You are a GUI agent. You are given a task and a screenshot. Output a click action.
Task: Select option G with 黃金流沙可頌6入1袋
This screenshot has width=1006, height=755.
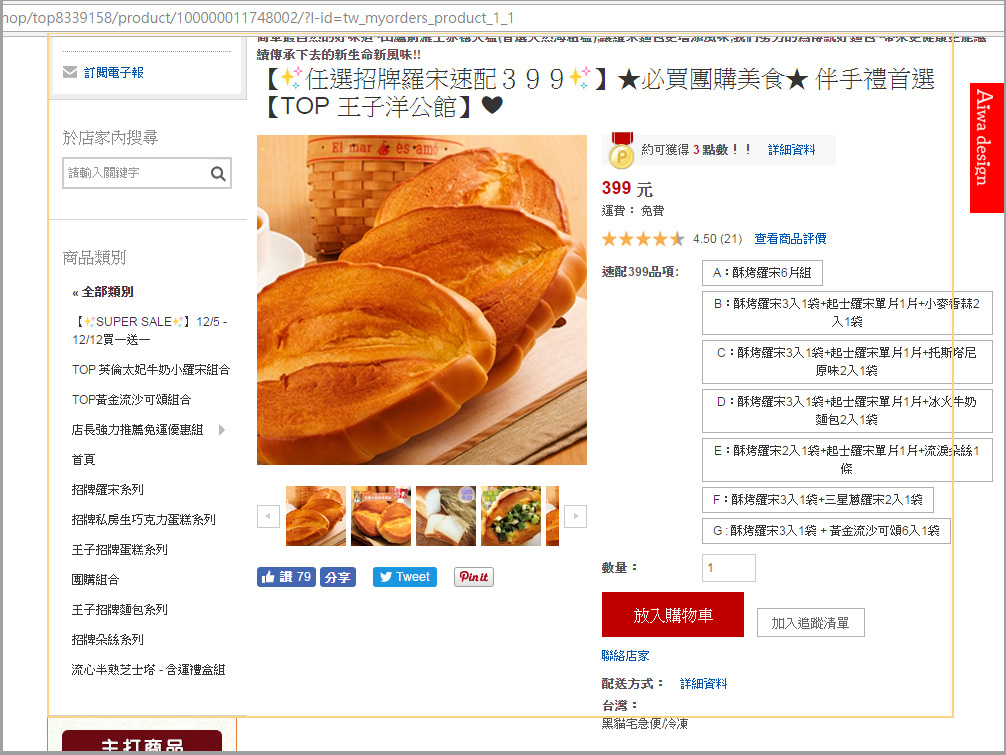[826, 530]
